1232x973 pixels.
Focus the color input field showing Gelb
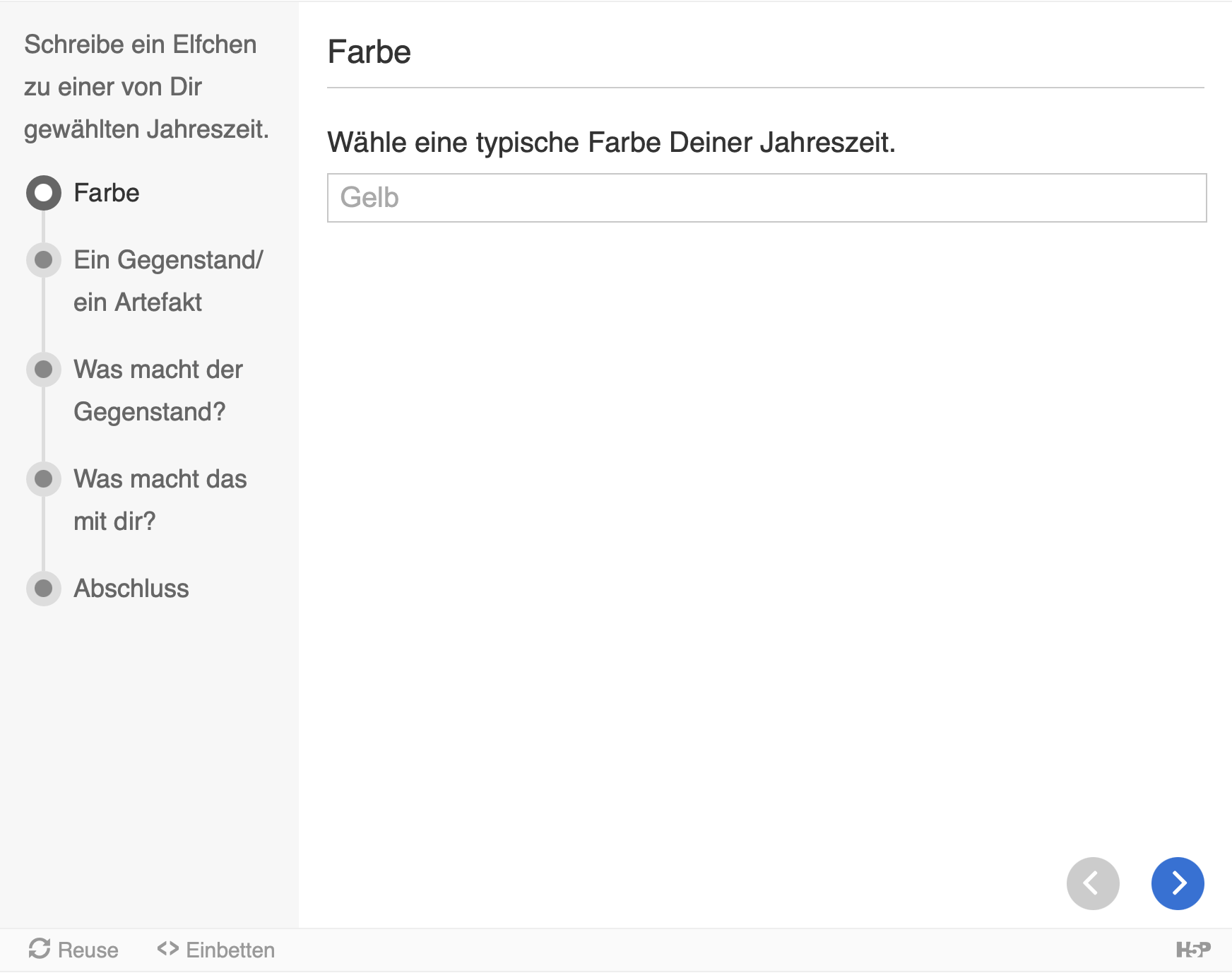pyautogui.click(x=766, y=198)
